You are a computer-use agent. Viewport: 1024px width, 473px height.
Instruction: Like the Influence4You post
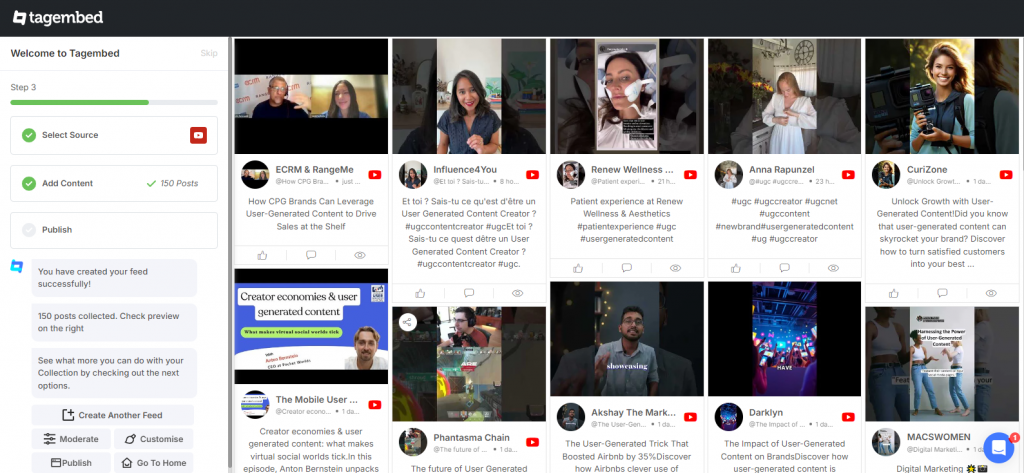[420, 293]
